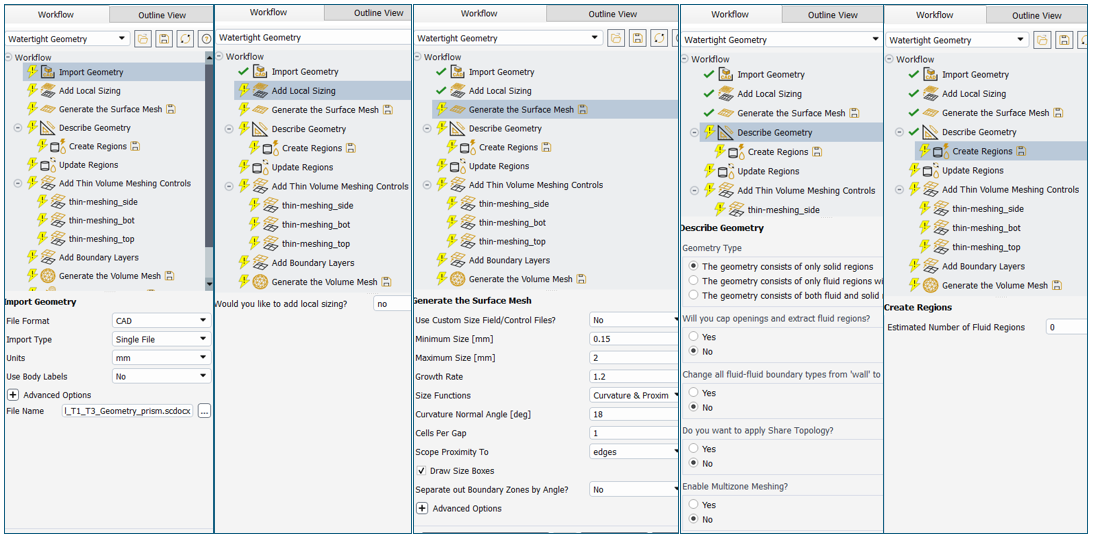Click Growth Rate field showing 1.2
Screen dimensions: 1093x541
pyautogui.click(x=633, y=376)
